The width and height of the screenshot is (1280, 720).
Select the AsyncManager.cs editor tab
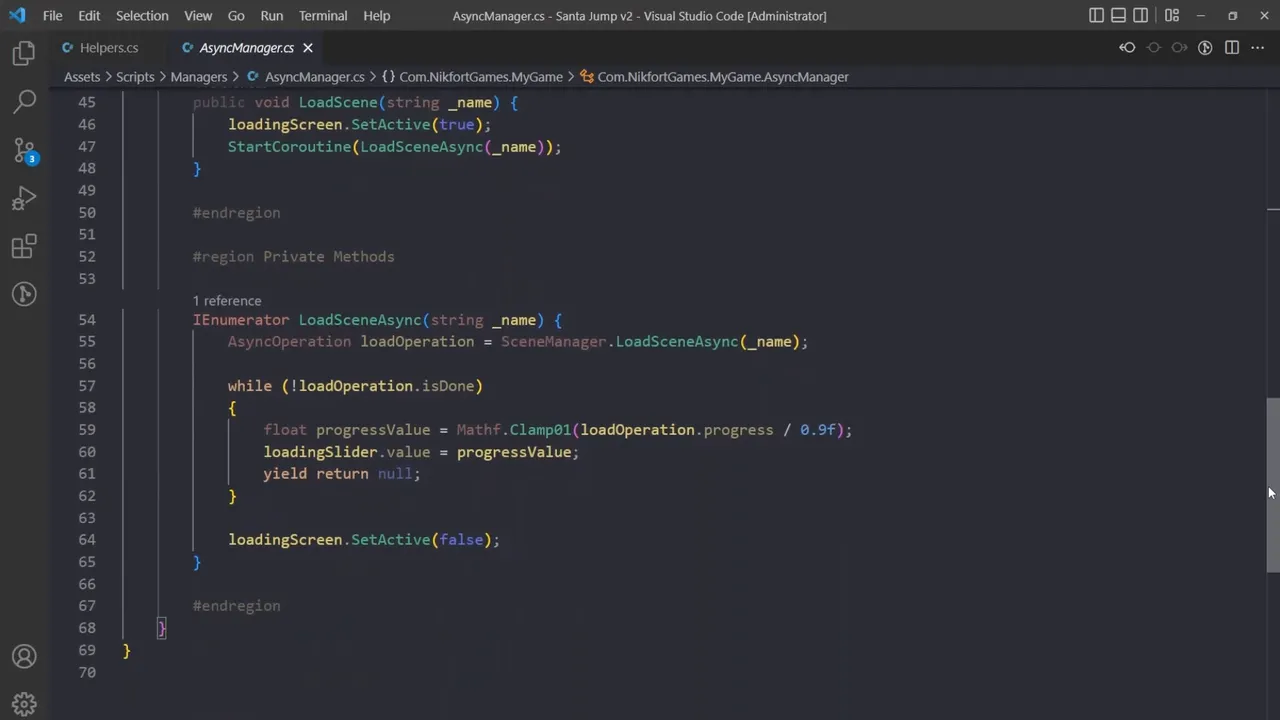point(246,48)
